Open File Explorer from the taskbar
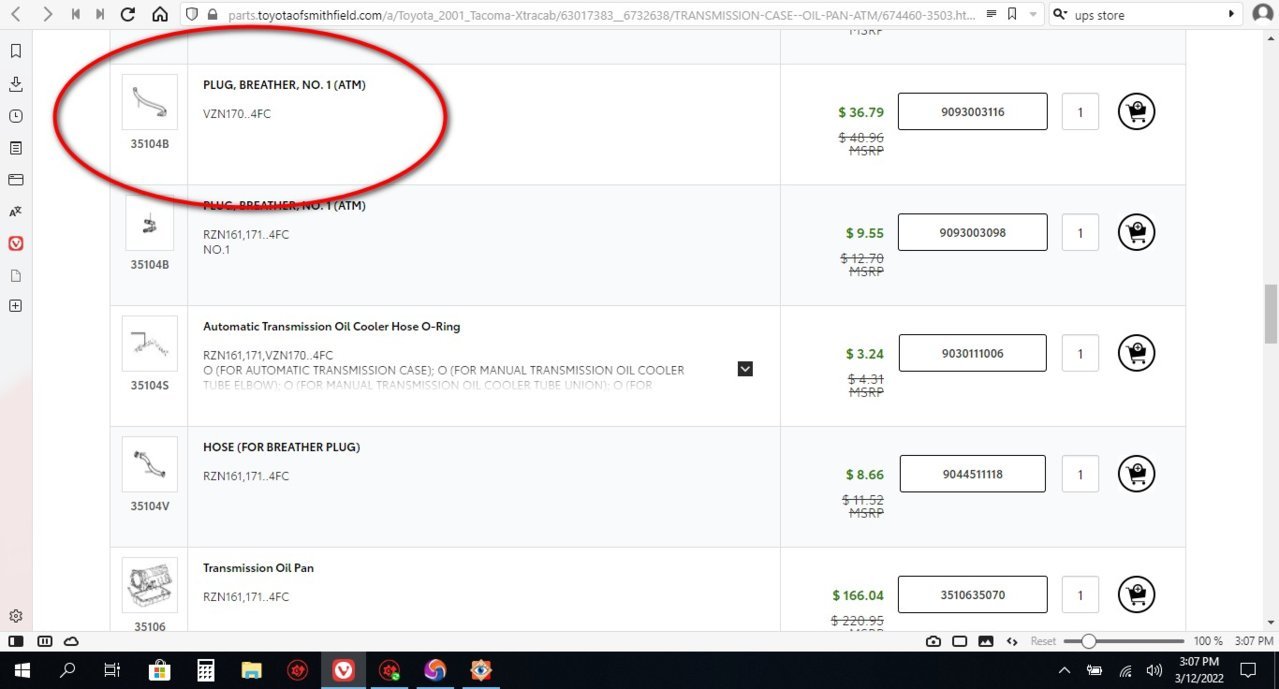The image size is (1279, 689). (251, 670)
